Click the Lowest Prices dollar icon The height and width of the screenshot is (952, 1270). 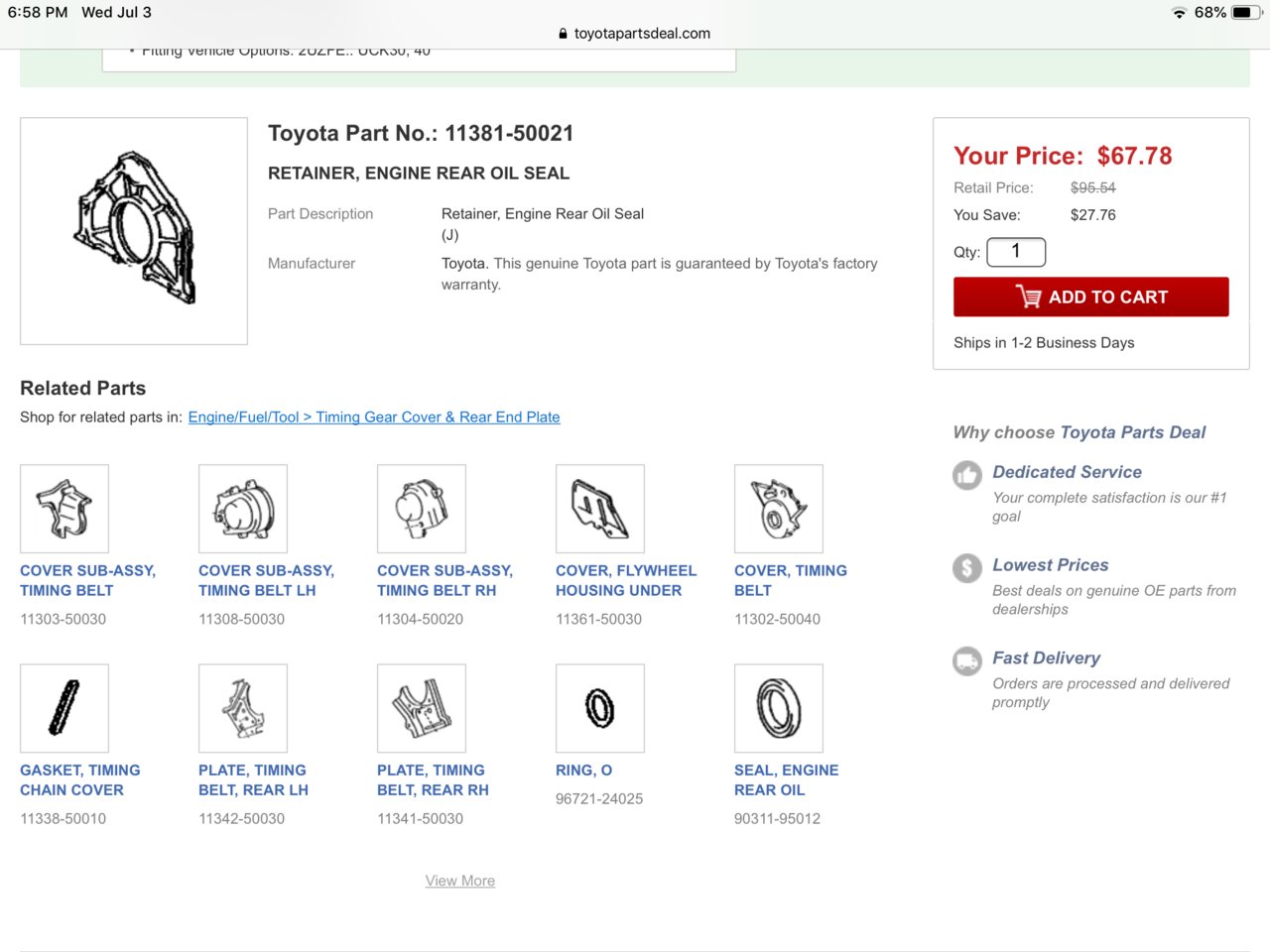click(x=966, y=568)
